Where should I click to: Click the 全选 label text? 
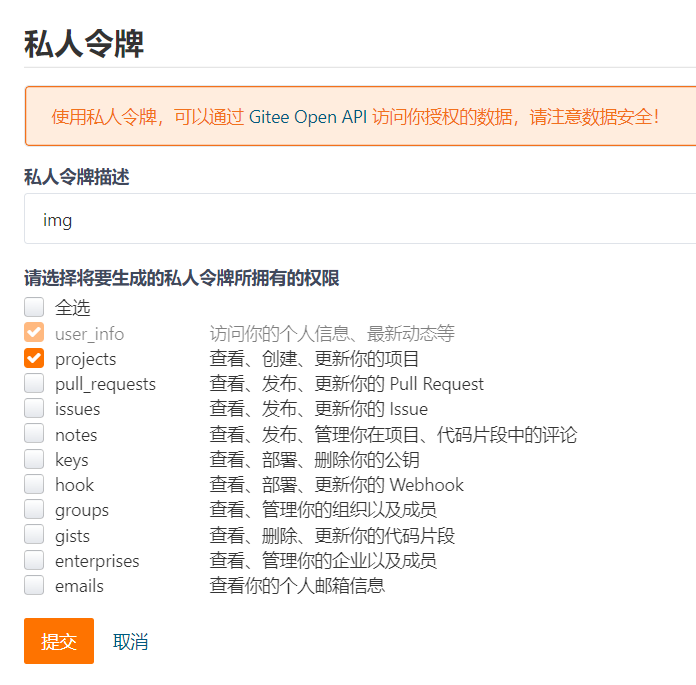[72, 308]
